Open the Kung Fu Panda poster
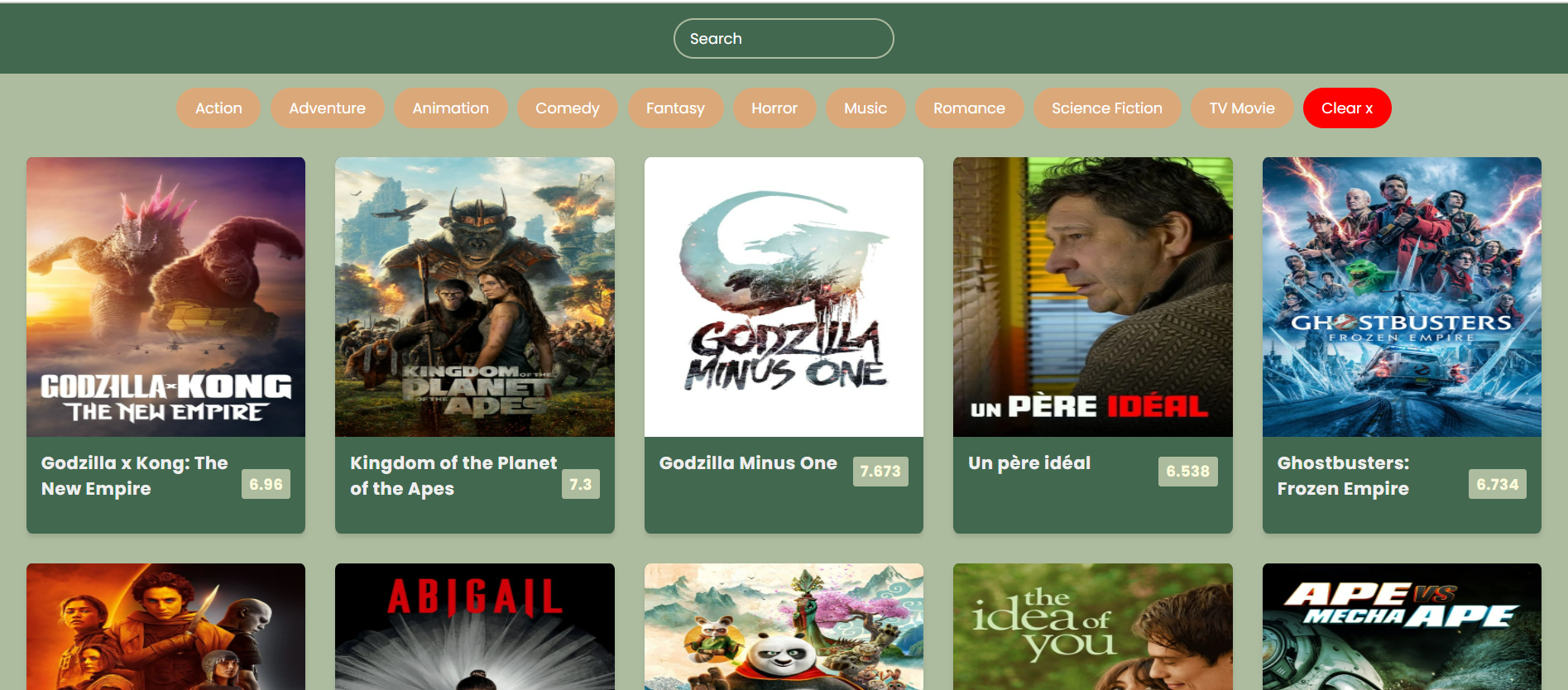Image resolution: width=1568 pixels, height=690 pixels. [x=784, y=627]
